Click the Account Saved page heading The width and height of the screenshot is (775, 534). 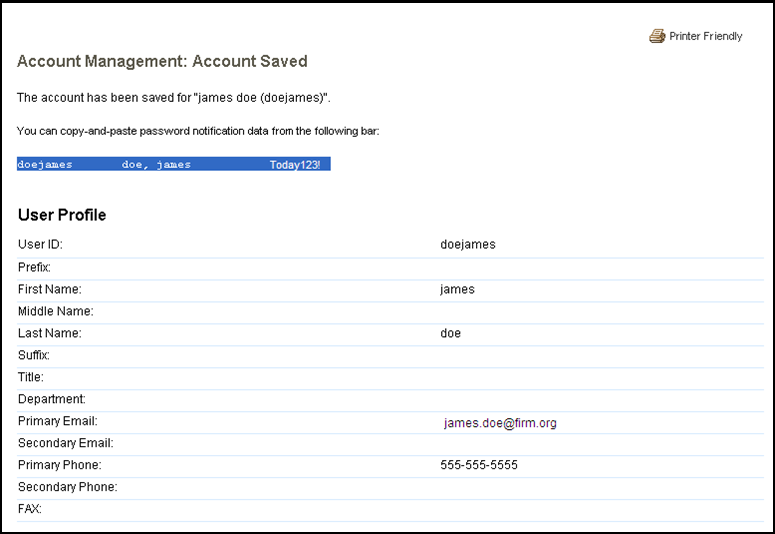pyautogui.click(x=162, y=62)
